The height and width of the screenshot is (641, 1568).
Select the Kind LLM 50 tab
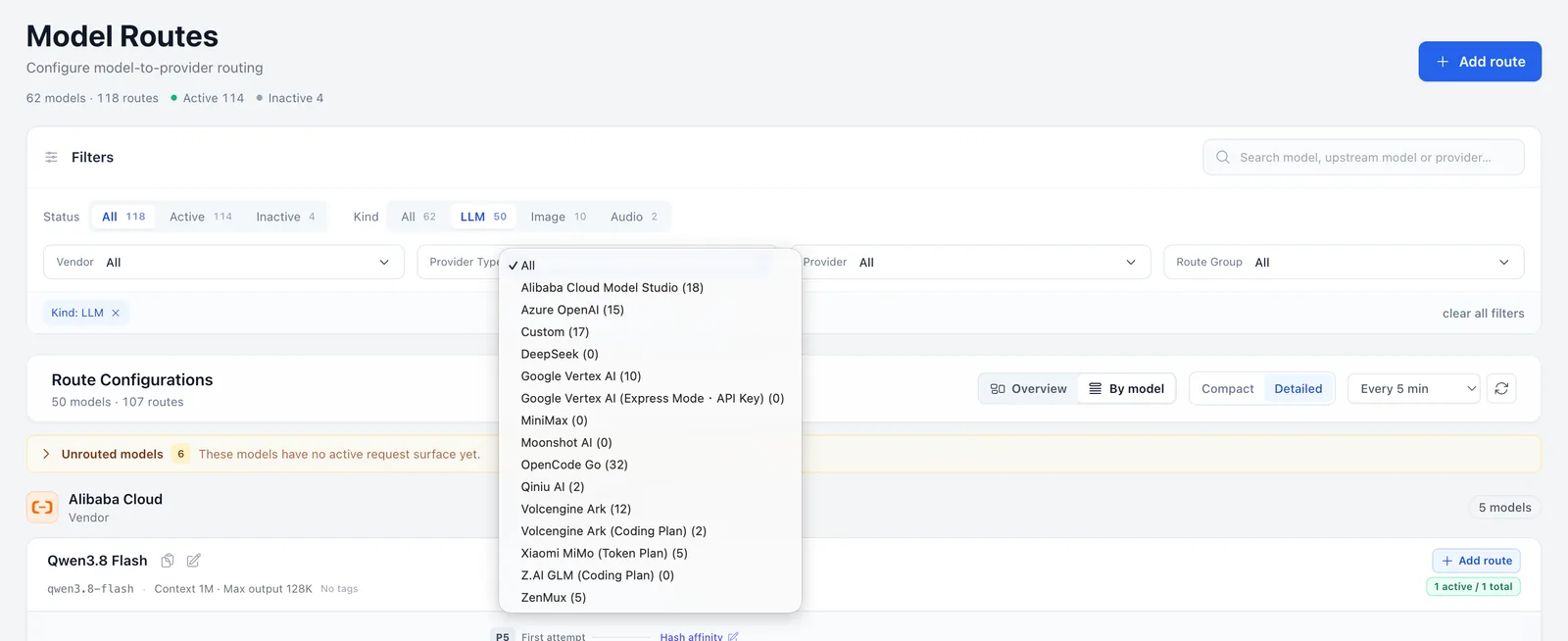click(483, 217)
